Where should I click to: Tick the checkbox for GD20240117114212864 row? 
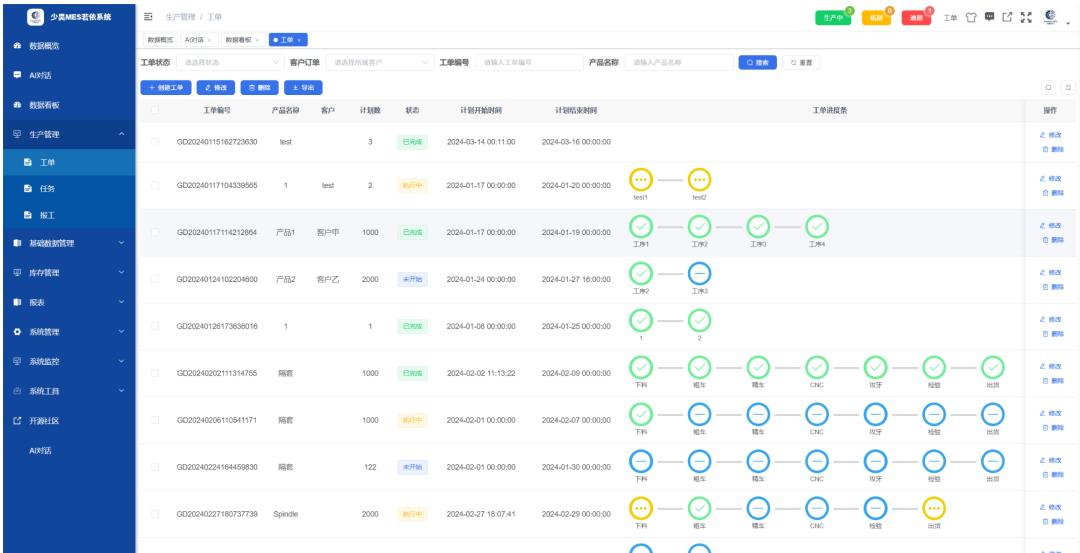click(155, 232)
